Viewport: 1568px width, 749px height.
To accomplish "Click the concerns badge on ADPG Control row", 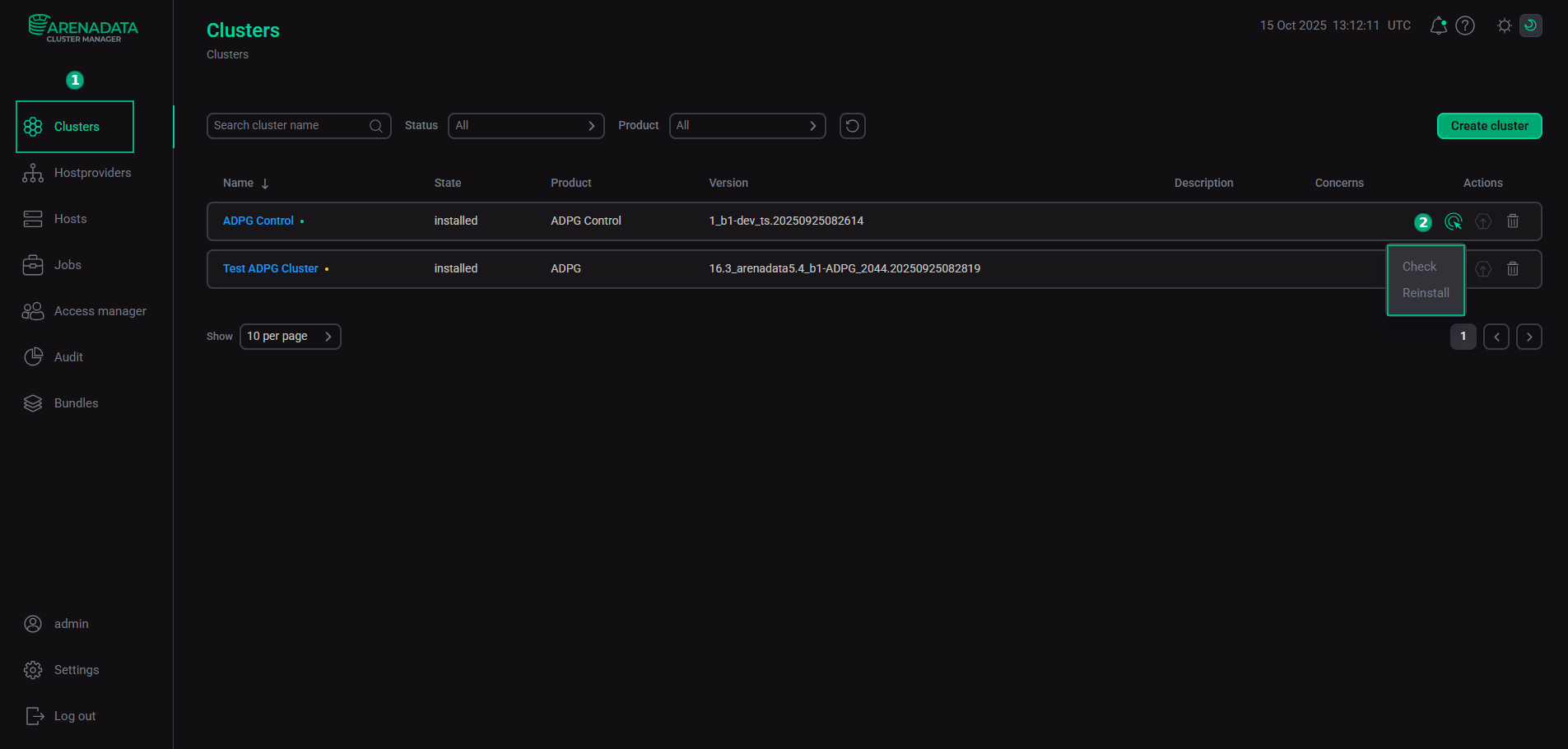I will coord(1423,221).
